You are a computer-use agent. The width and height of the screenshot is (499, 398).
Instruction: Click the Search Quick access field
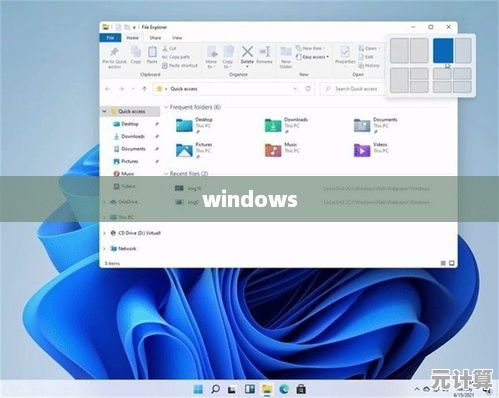pyautogui.click(x=352, y=89)
